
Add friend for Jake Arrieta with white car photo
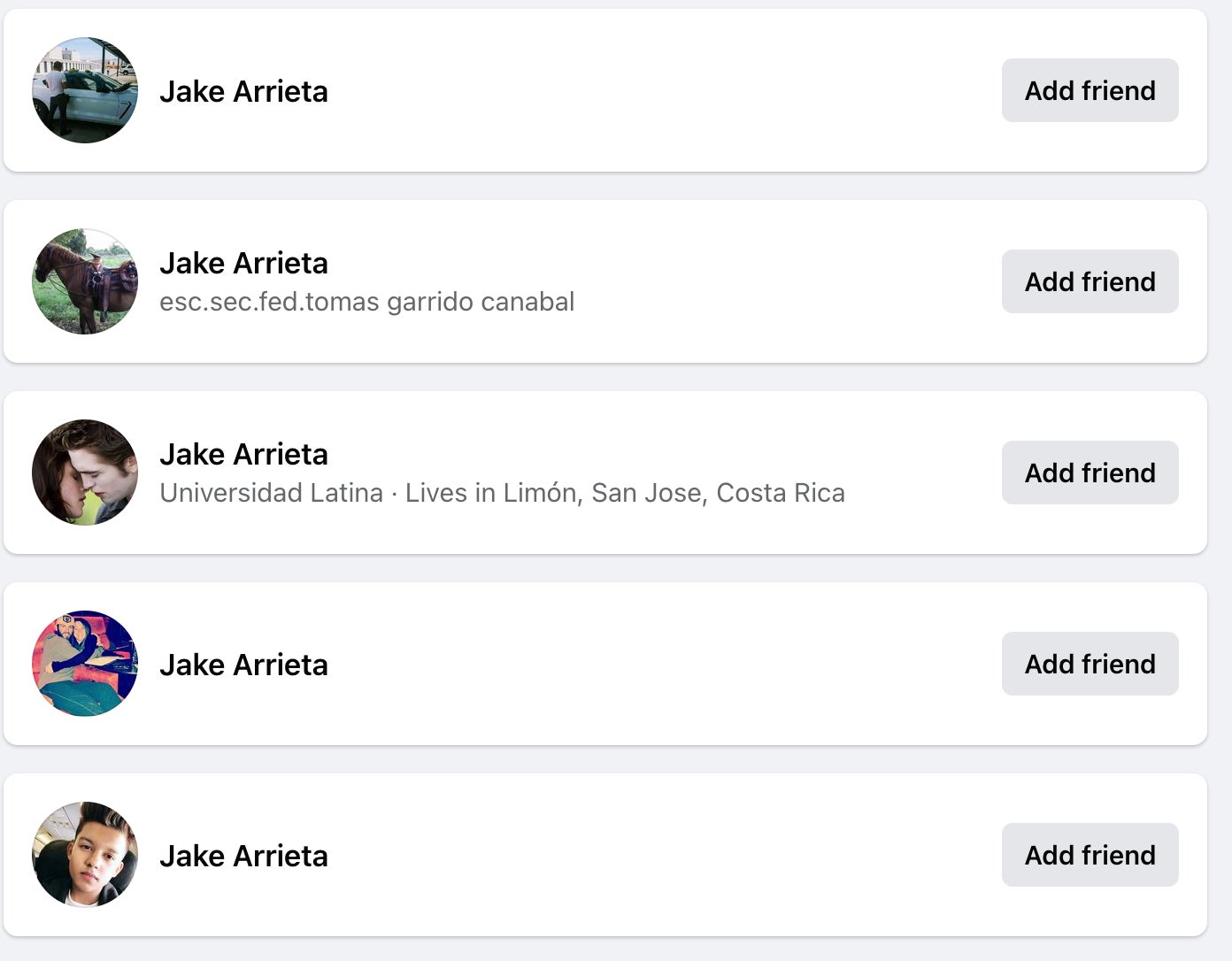(x=1090, y=90)
